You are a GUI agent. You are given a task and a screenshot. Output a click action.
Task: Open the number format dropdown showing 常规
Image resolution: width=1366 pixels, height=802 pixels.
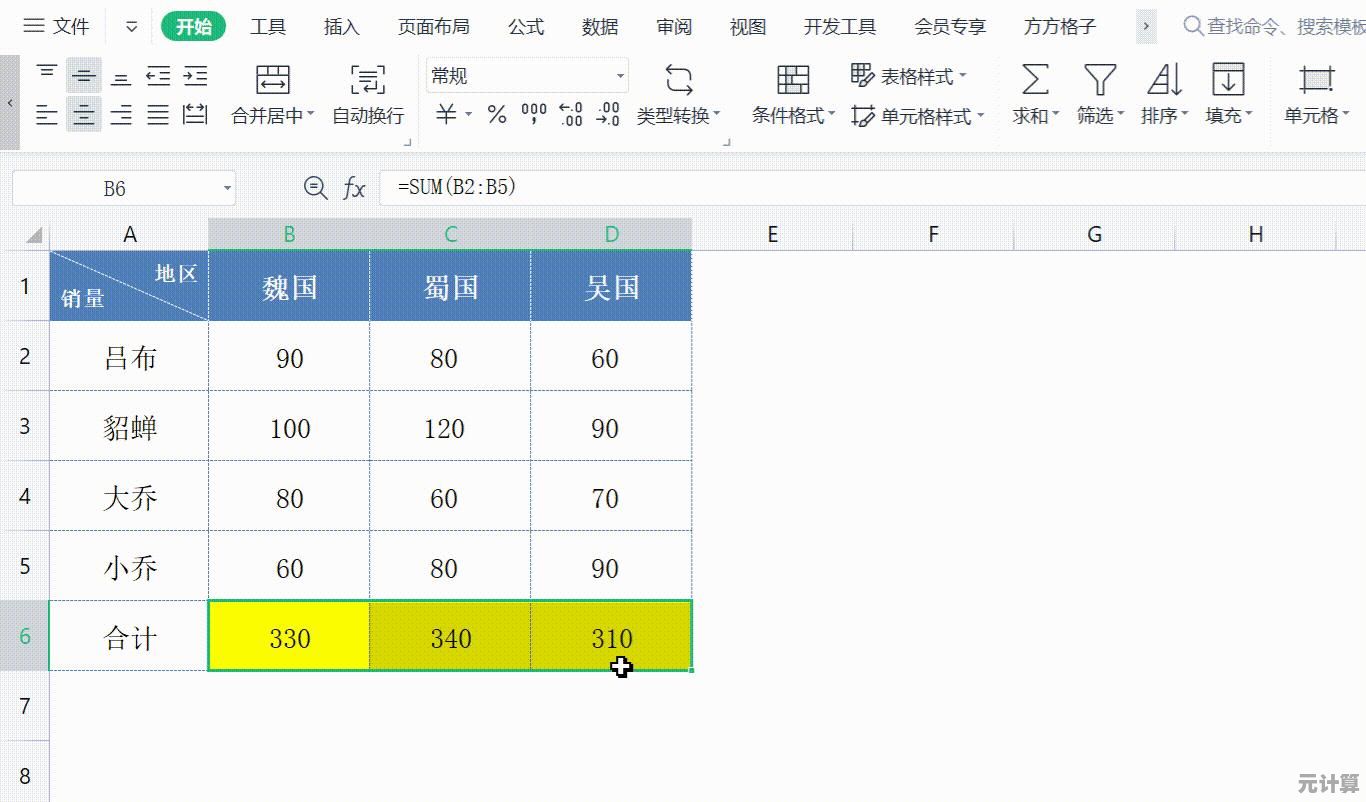[620, 75]
